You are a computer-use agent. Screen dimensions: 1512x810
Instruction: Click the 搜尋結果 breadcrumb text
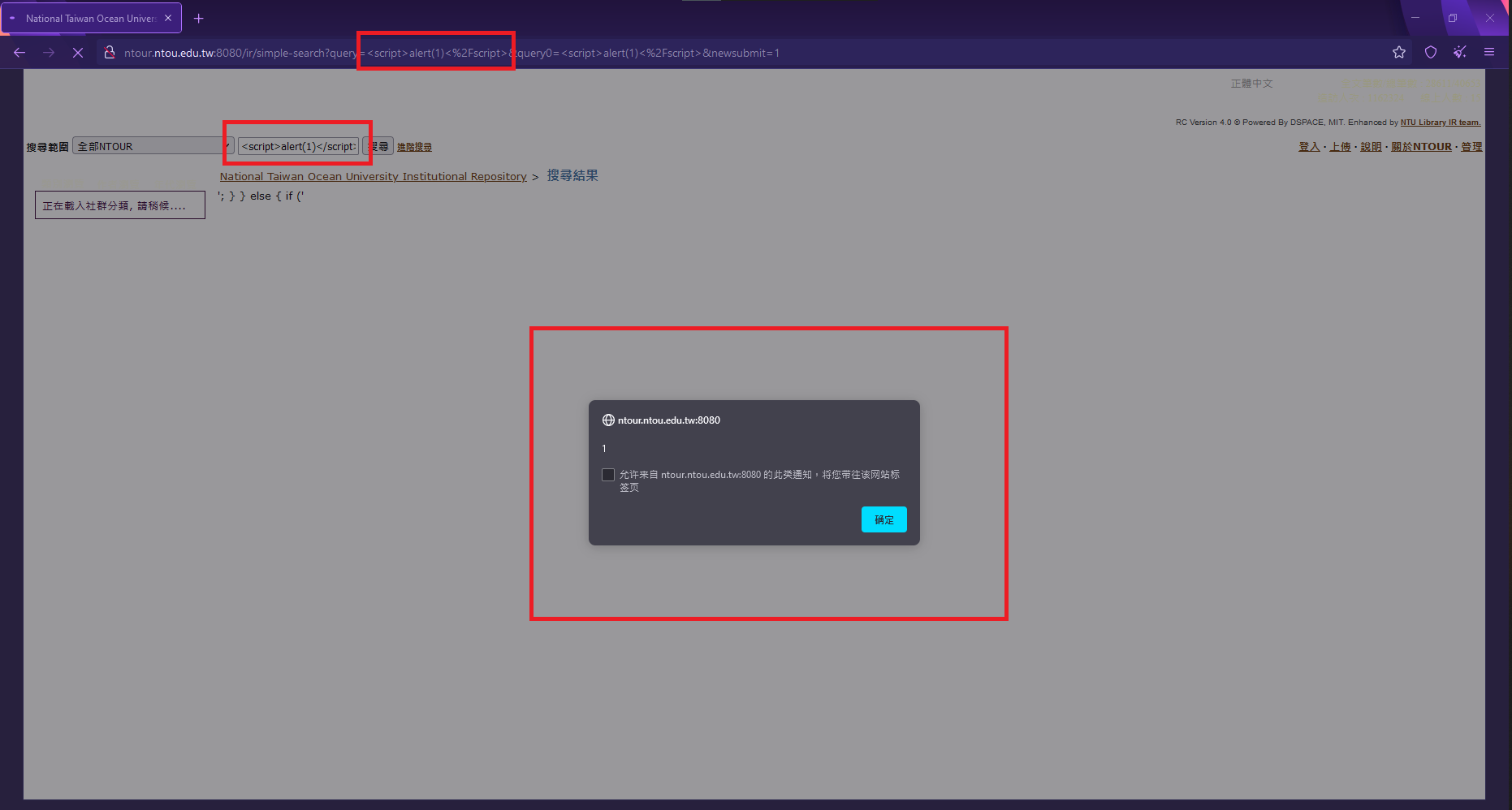point(572,175)
